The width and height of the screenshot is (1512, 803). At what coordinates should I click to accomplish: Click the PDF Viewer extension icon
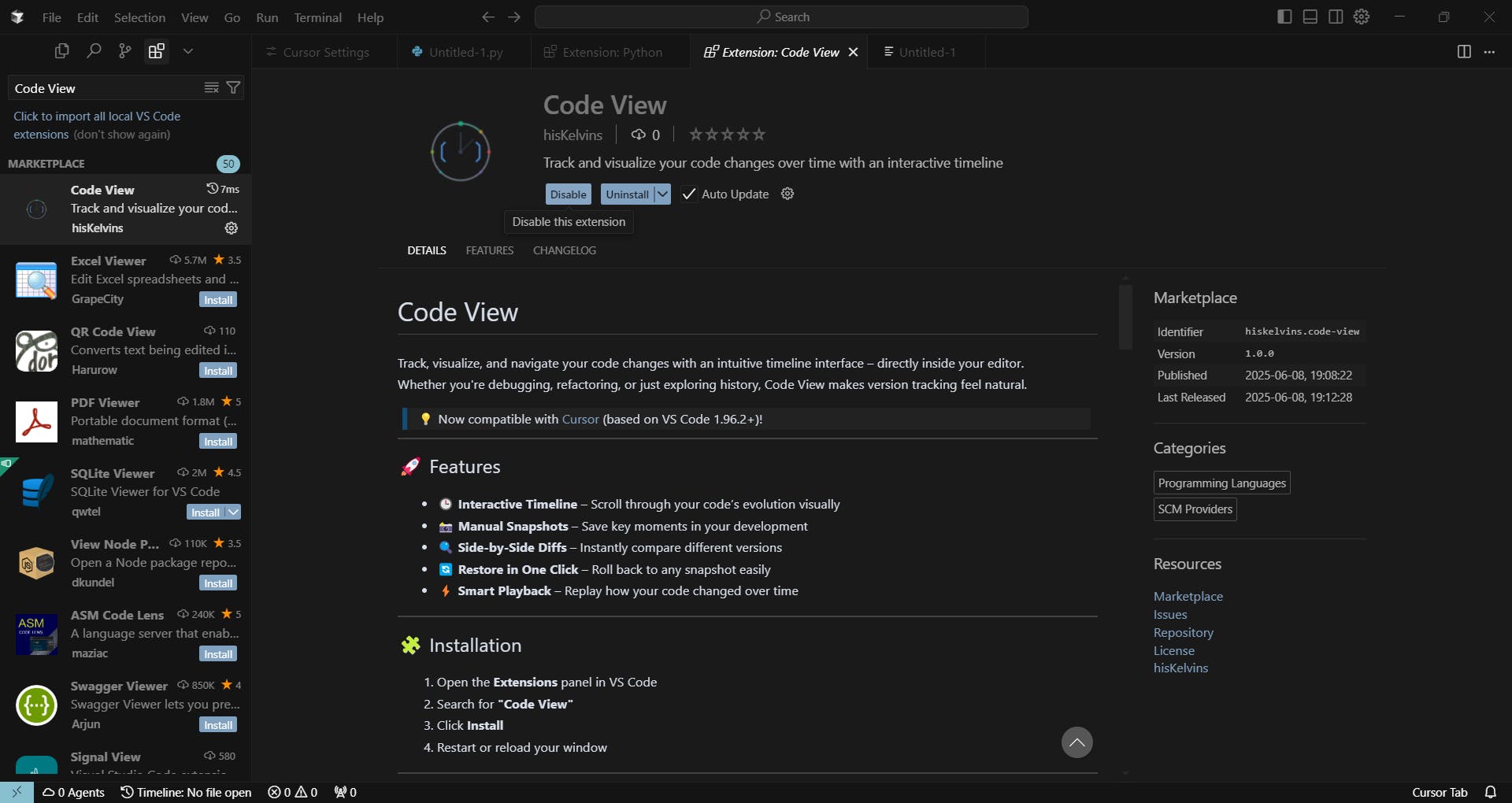[36, 422]
